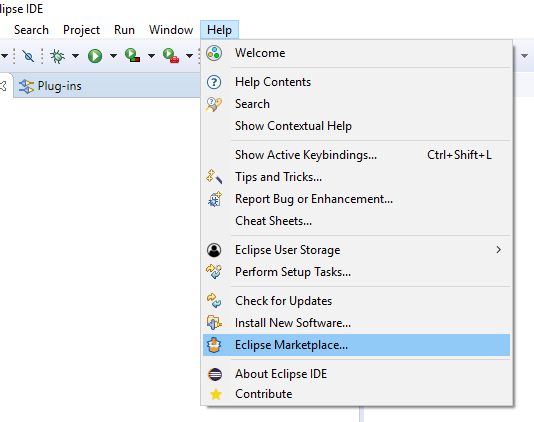The height and width of the screenshot is (422, 534).
Task: Toggle Skip All Breakpoints icon
Action: click(x=28, y=56)
